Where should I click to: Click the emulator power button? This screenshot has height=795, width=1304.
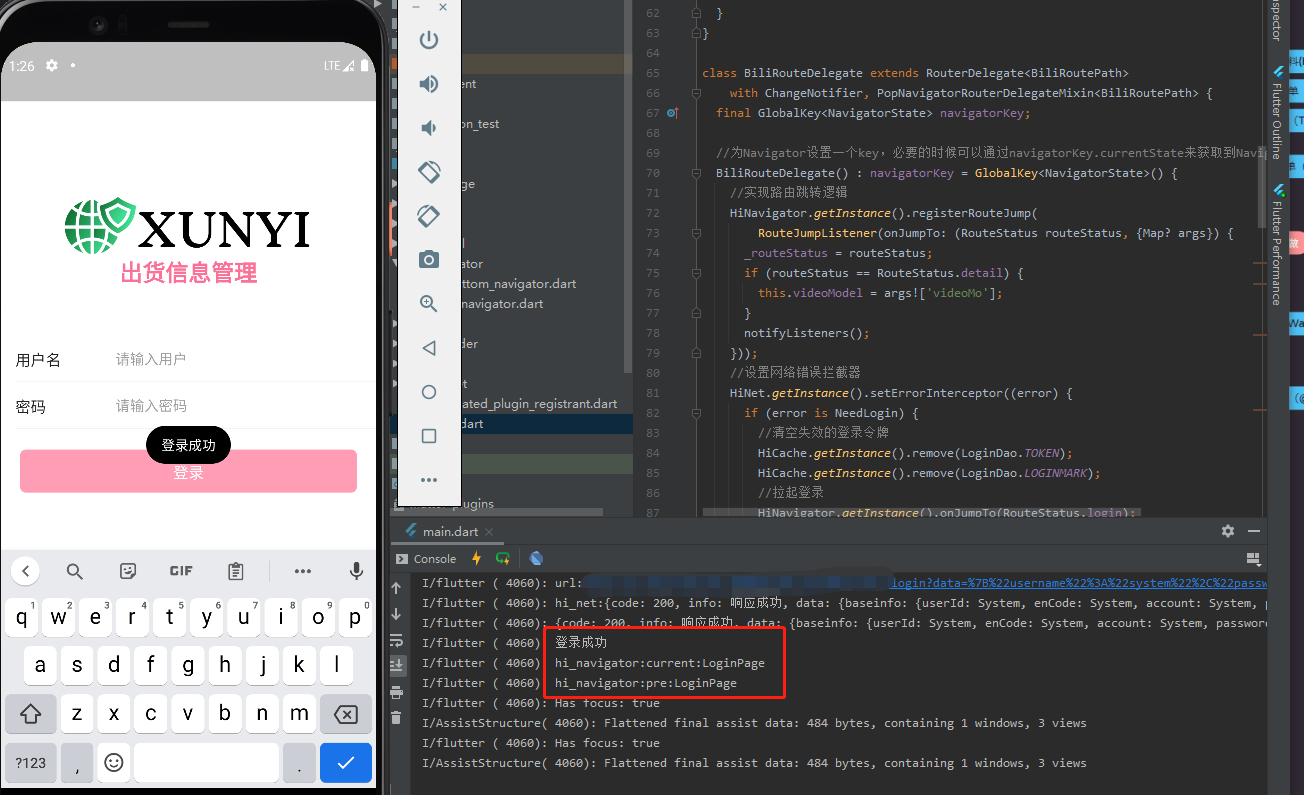429,40
